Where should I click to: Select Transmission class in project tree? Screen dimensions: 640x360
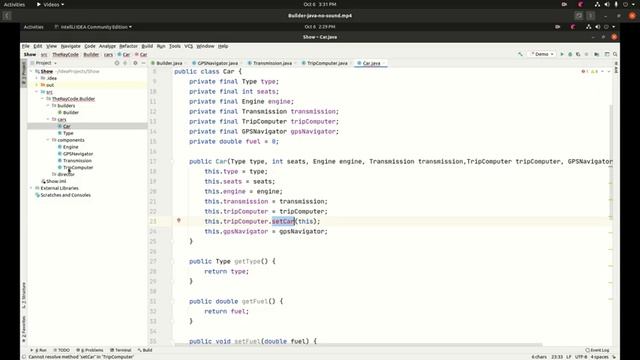coord(77,161)
